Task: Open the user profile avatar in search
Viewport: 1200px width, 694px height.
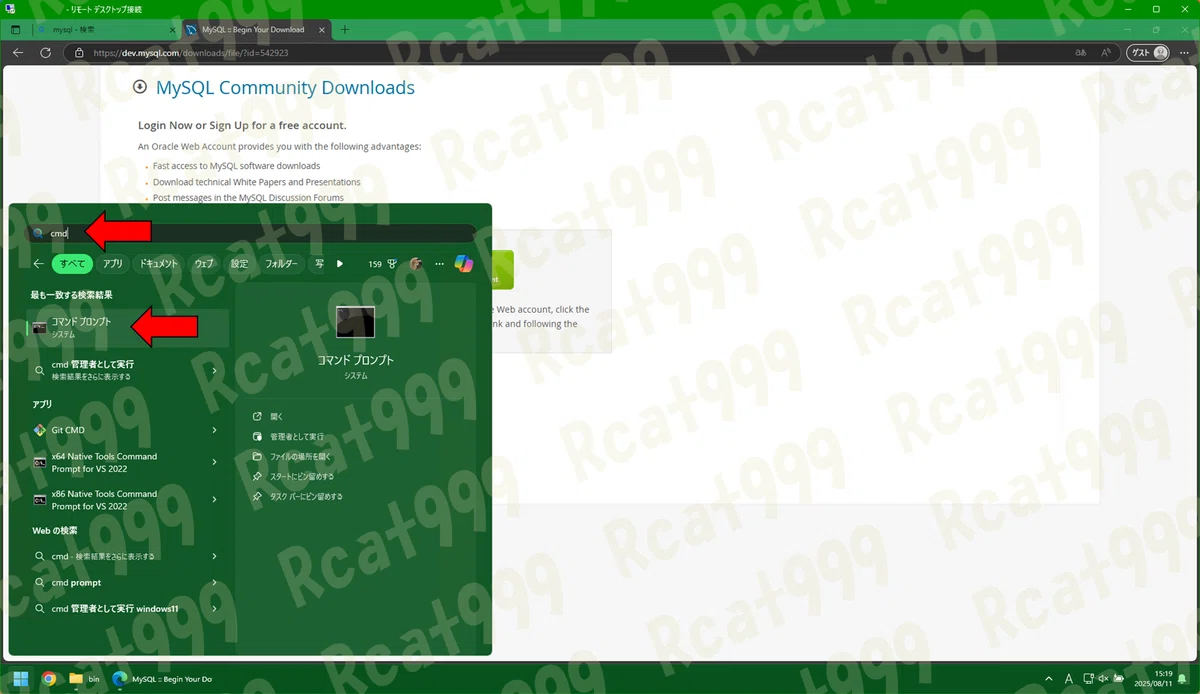Action: 416,264
